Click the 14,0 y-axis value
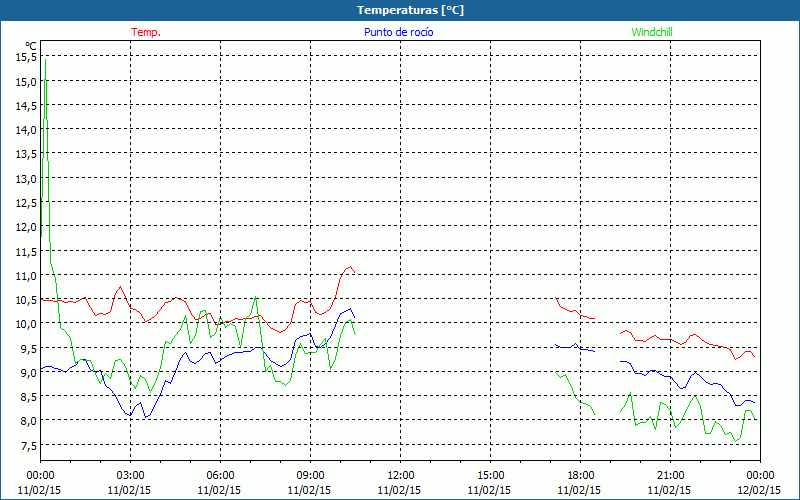The height and width of the screenshot is (500, 800). tap(26, 130)
